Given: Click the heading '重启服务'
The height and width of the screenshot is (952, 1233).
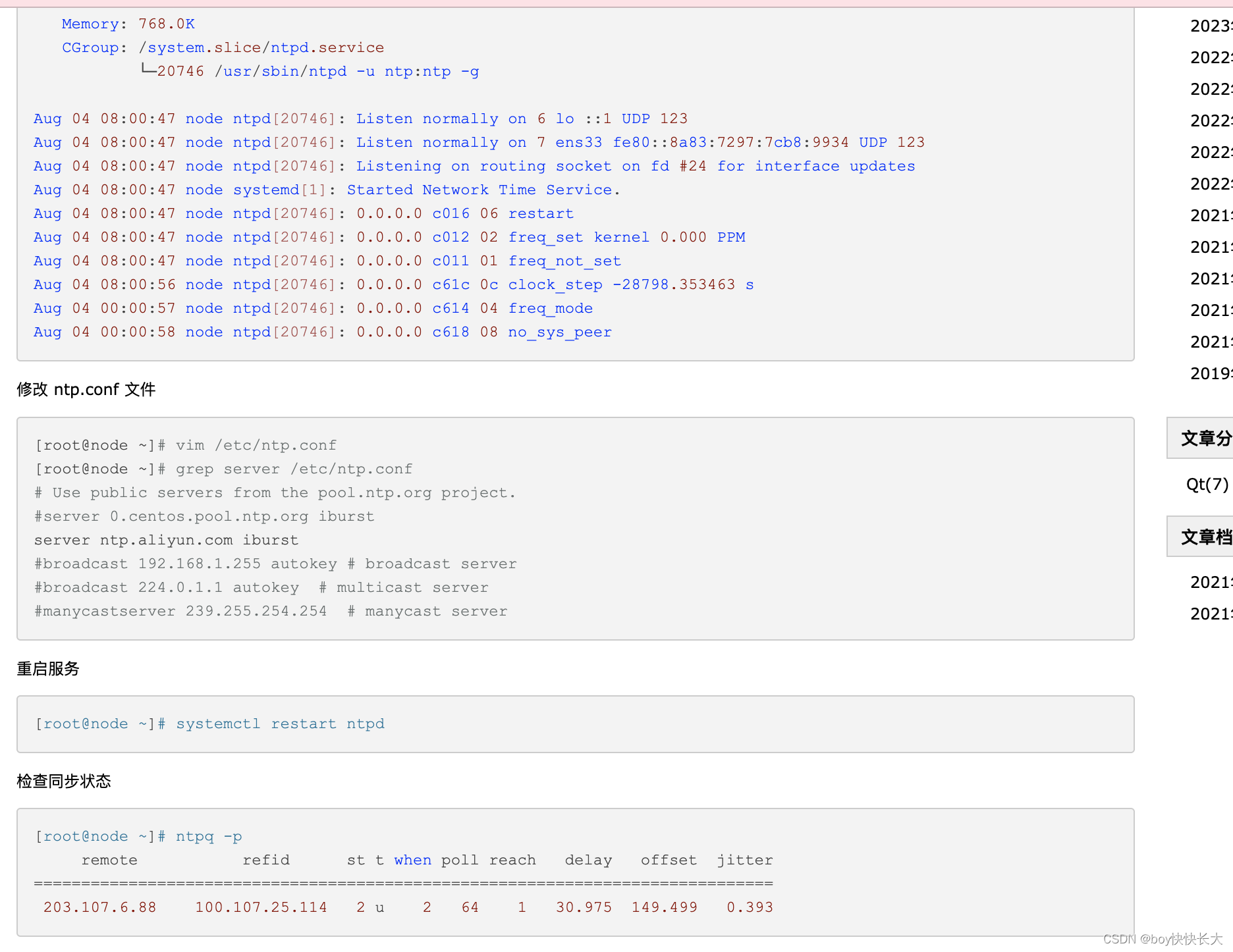Looking at the screenshot, I should (48, 669).
